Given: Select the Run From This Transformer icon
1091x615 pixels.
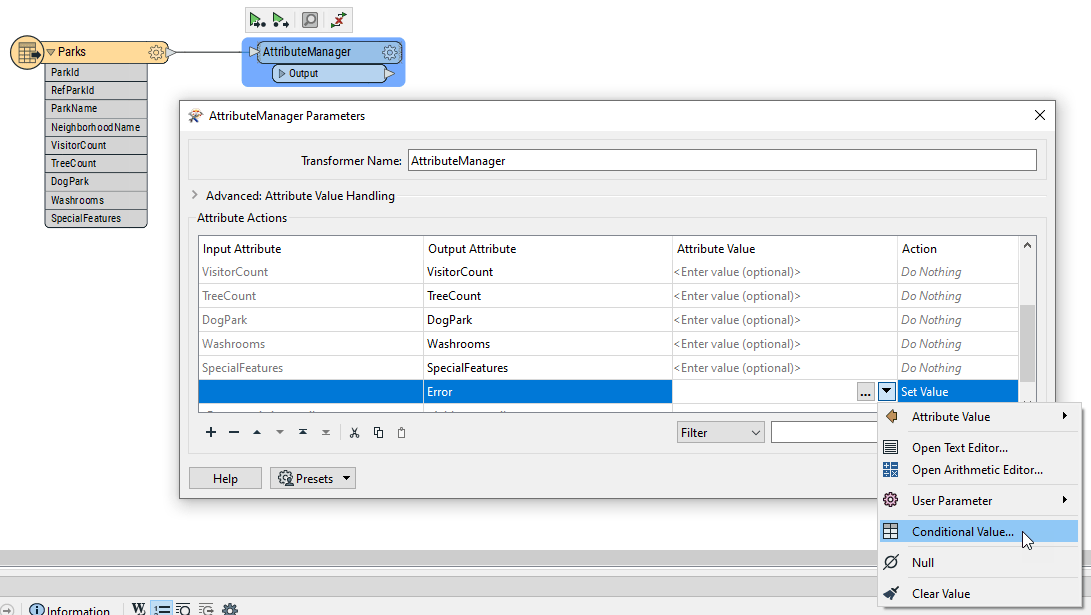Looking at the screenshot, I should pos(281,19).
